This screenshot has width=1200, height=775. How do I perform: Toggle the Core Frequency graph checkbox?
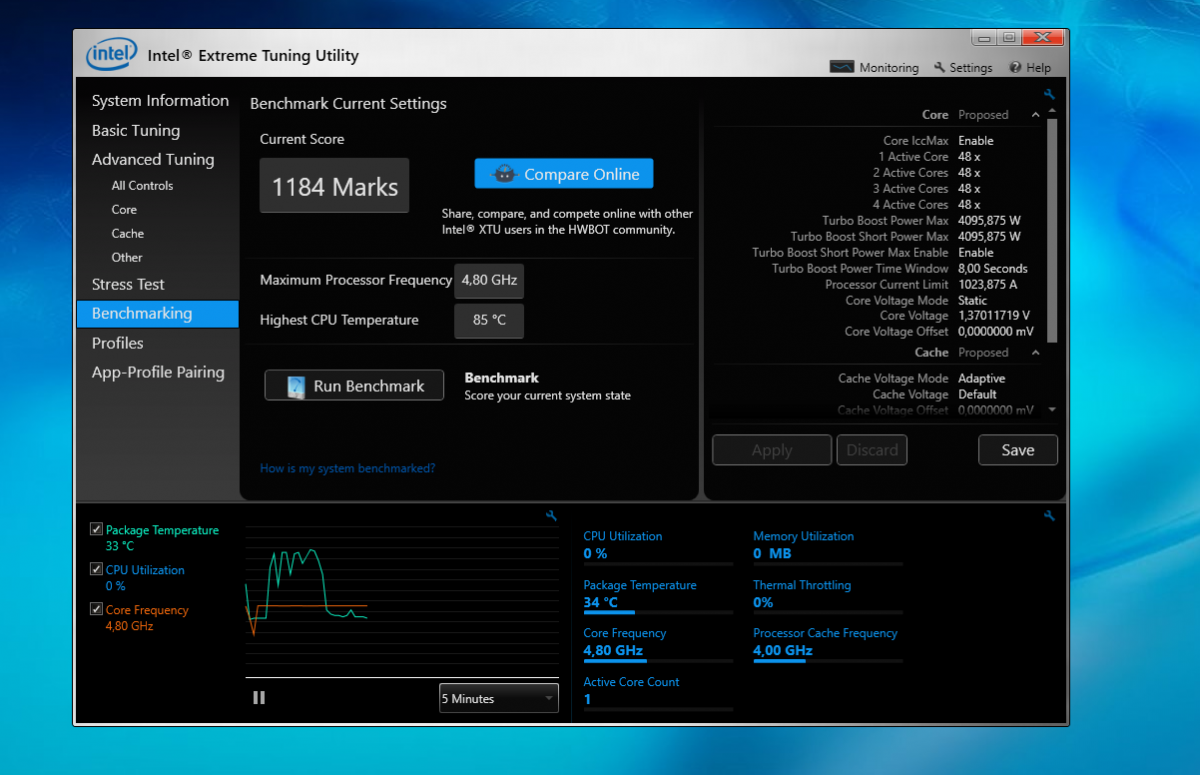[x=96, y=609]
